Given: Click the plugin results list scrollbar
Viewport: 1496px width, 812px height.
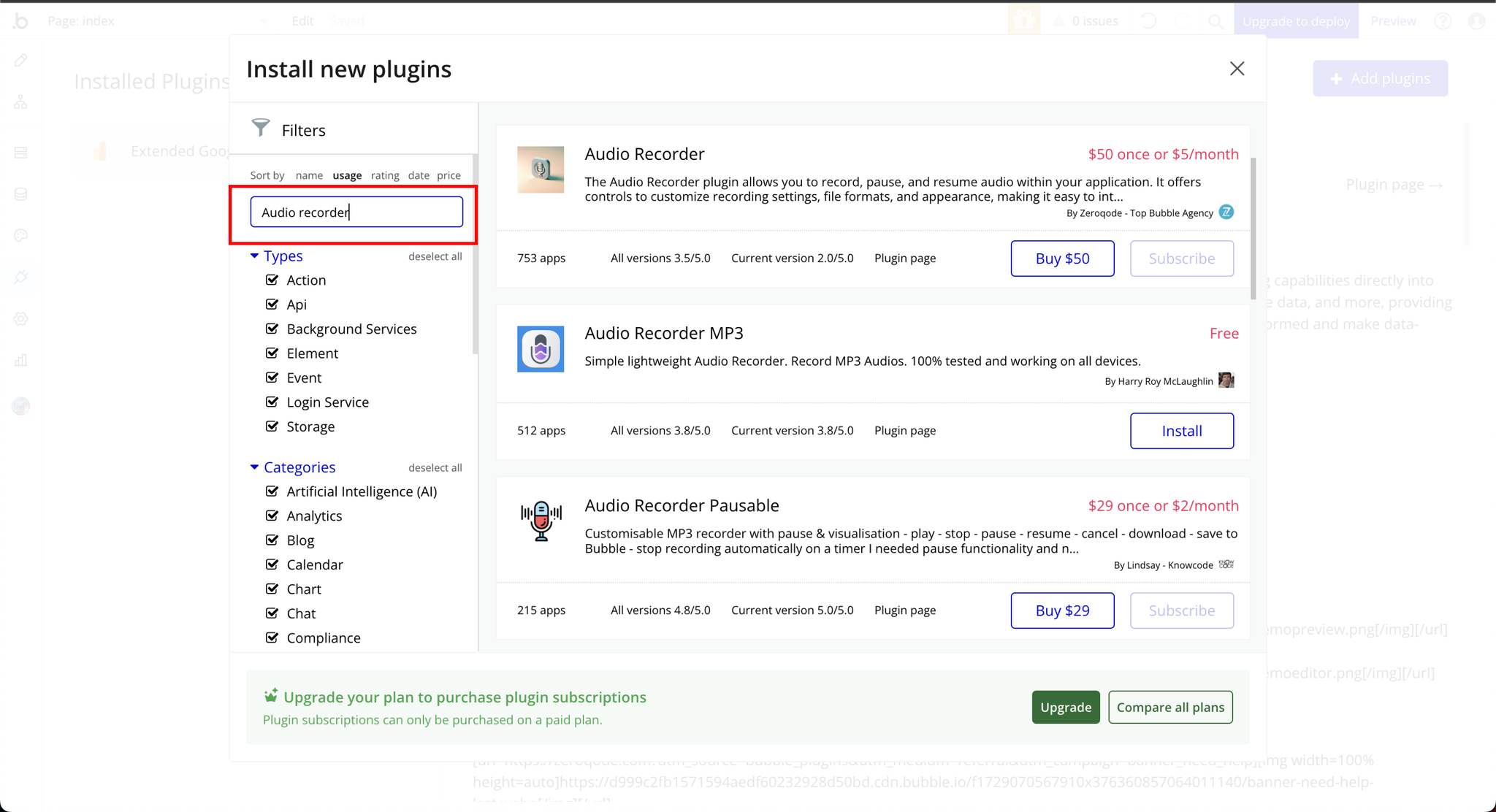Looking at the screenshot, I should point(1253,229).
